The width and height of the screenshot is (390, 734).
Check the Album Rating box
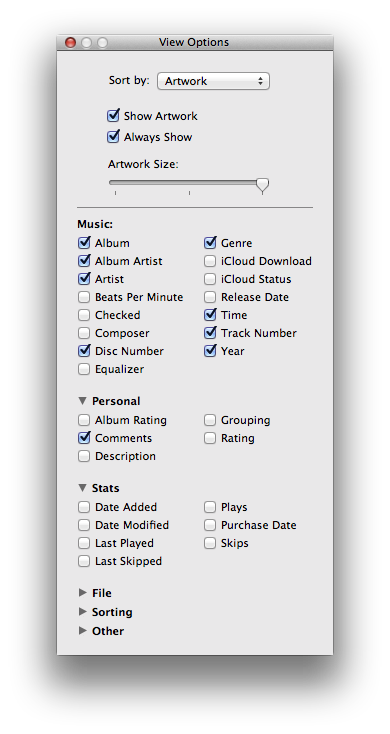(84, 420)
